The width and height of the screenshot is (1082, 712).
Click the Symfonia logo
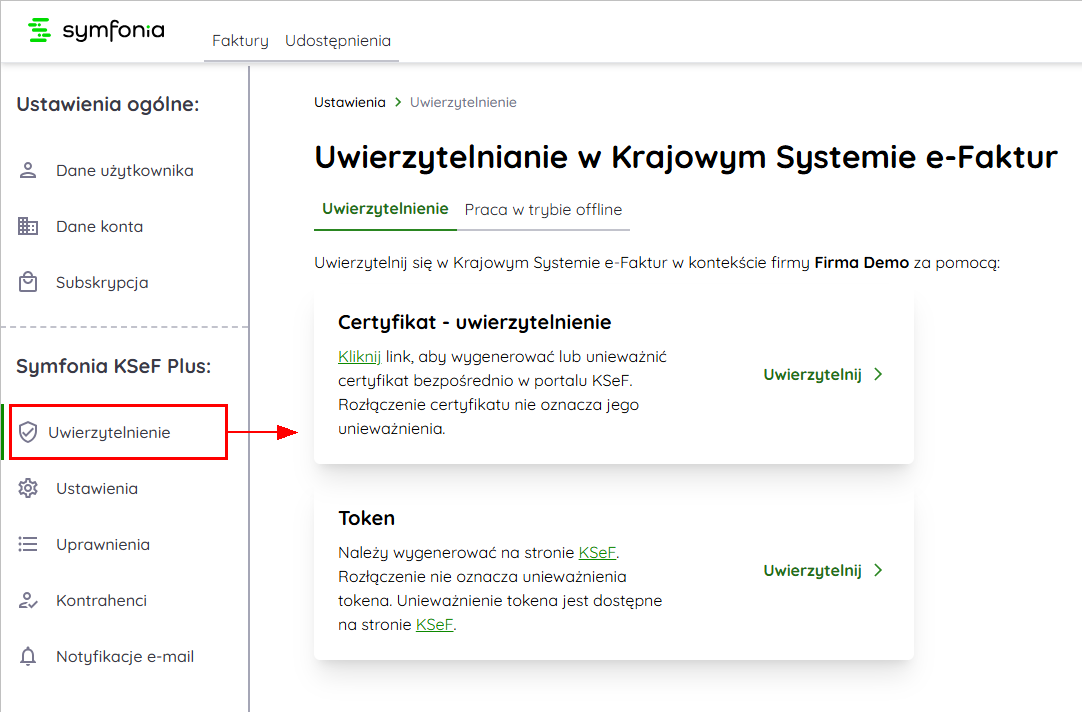pos(96,30)
